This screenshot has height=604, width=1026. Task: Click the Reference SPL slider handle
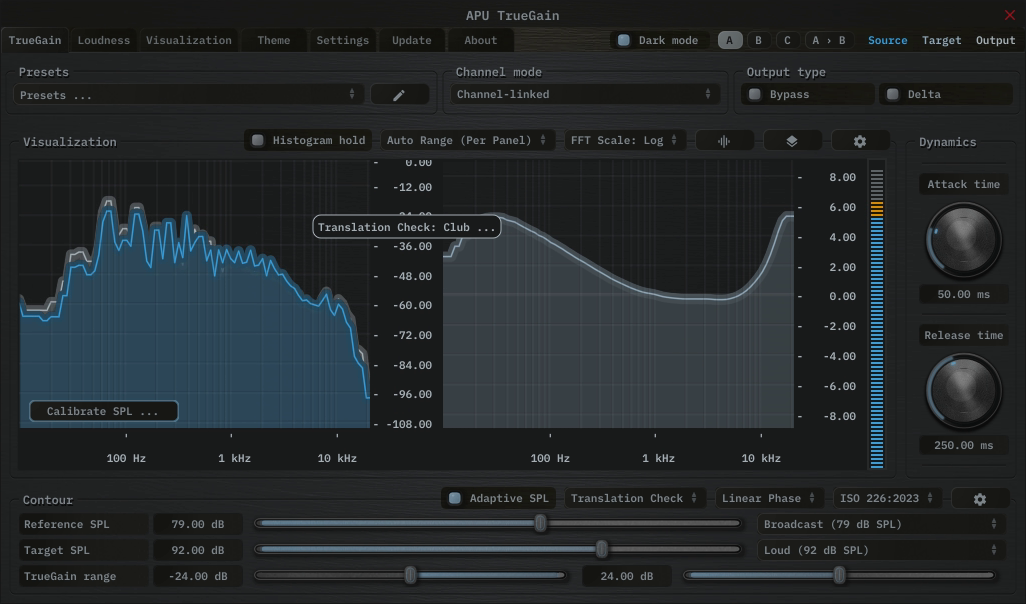pyautogui.click(x=541, y=523)
